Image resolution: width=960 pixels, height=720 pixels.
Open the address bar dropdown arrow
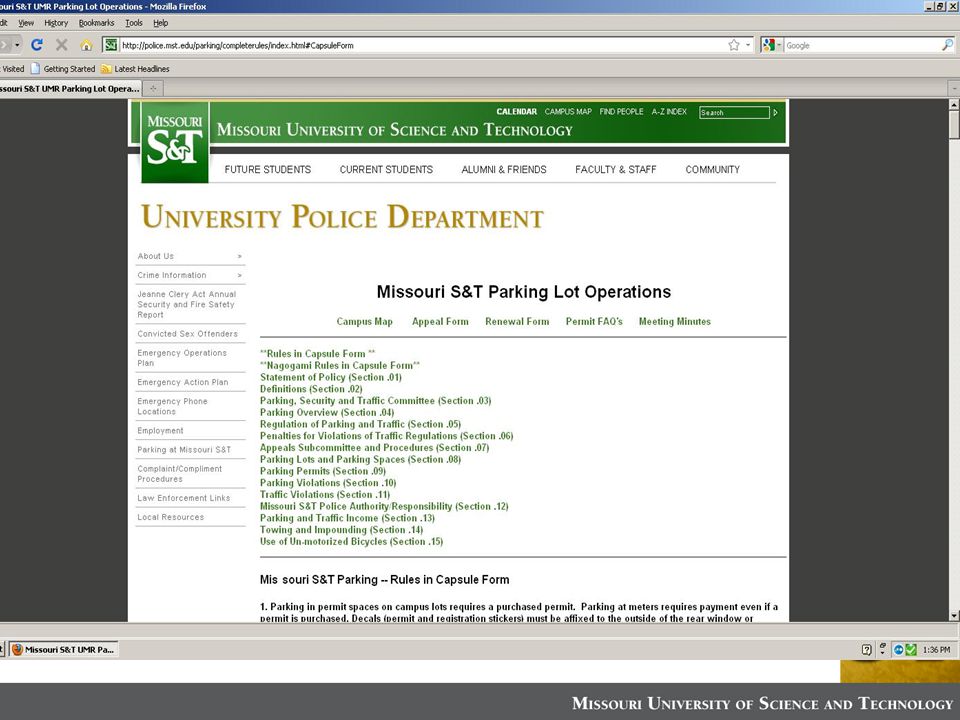[748, 45]
